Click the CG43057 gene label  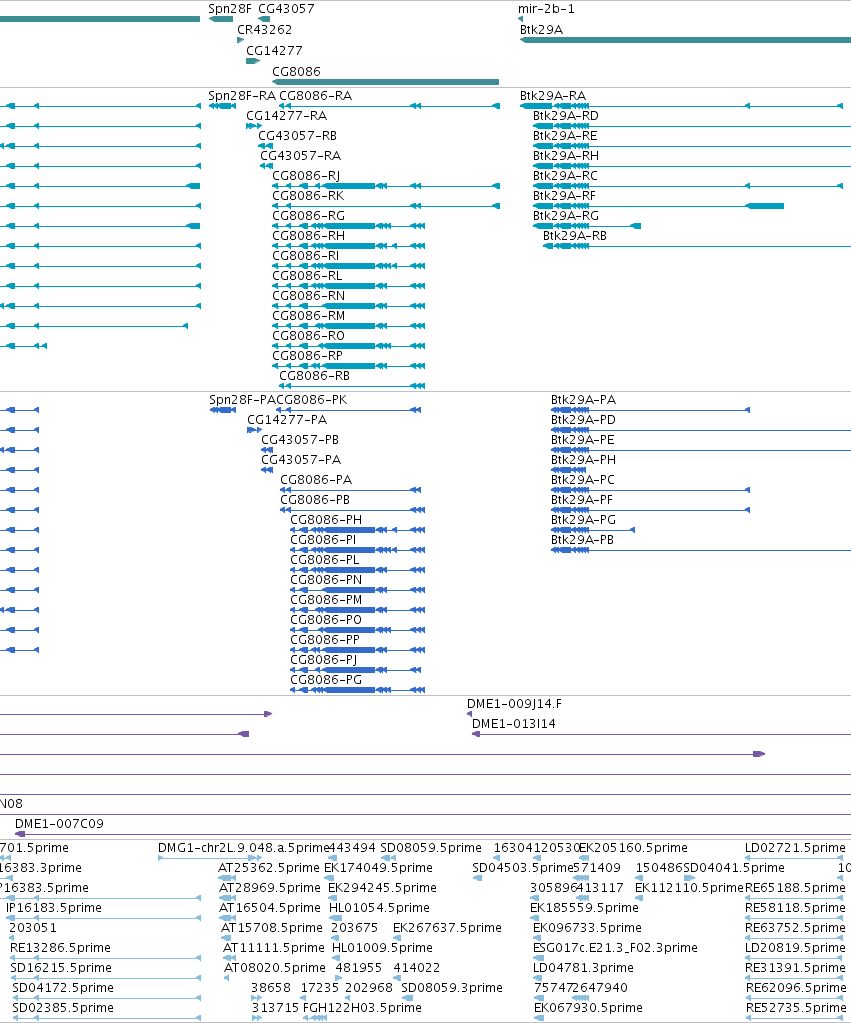[x=286, y=8]
